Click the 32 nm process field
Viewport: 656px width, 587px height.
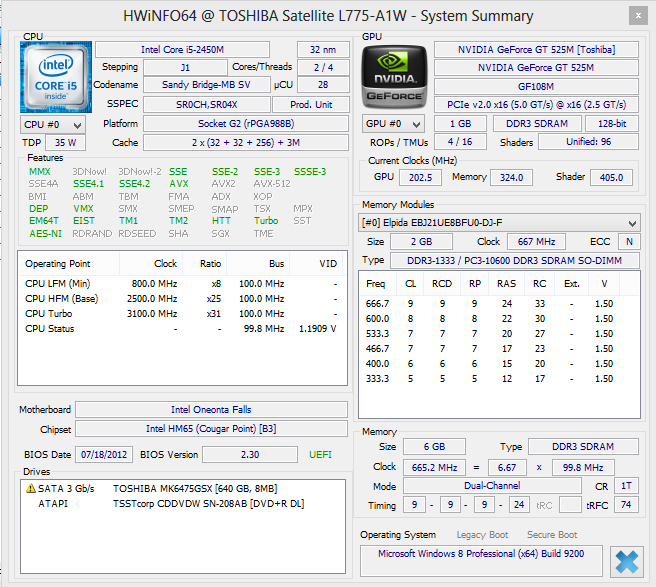[323, 49]
